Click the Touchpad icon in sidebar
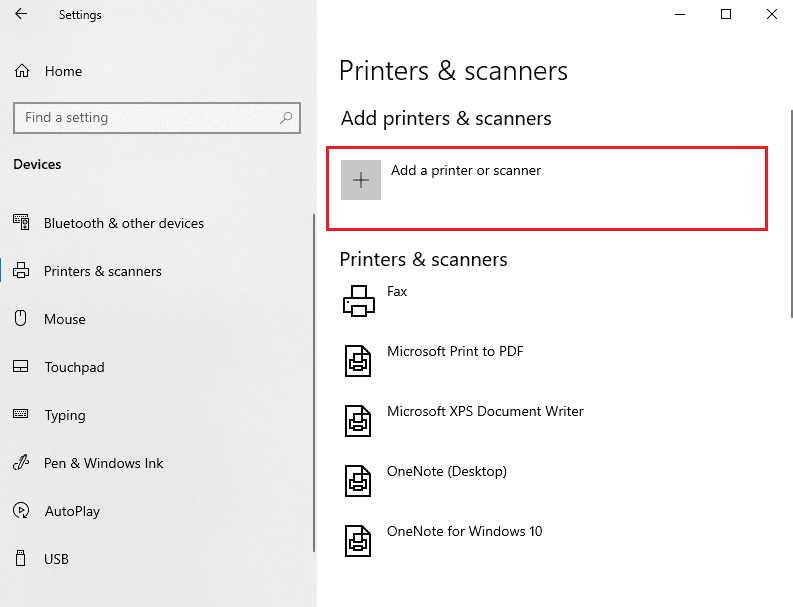The height and width of the screenshot is (607, 793). pyautogui.click(x=21, y=366)
